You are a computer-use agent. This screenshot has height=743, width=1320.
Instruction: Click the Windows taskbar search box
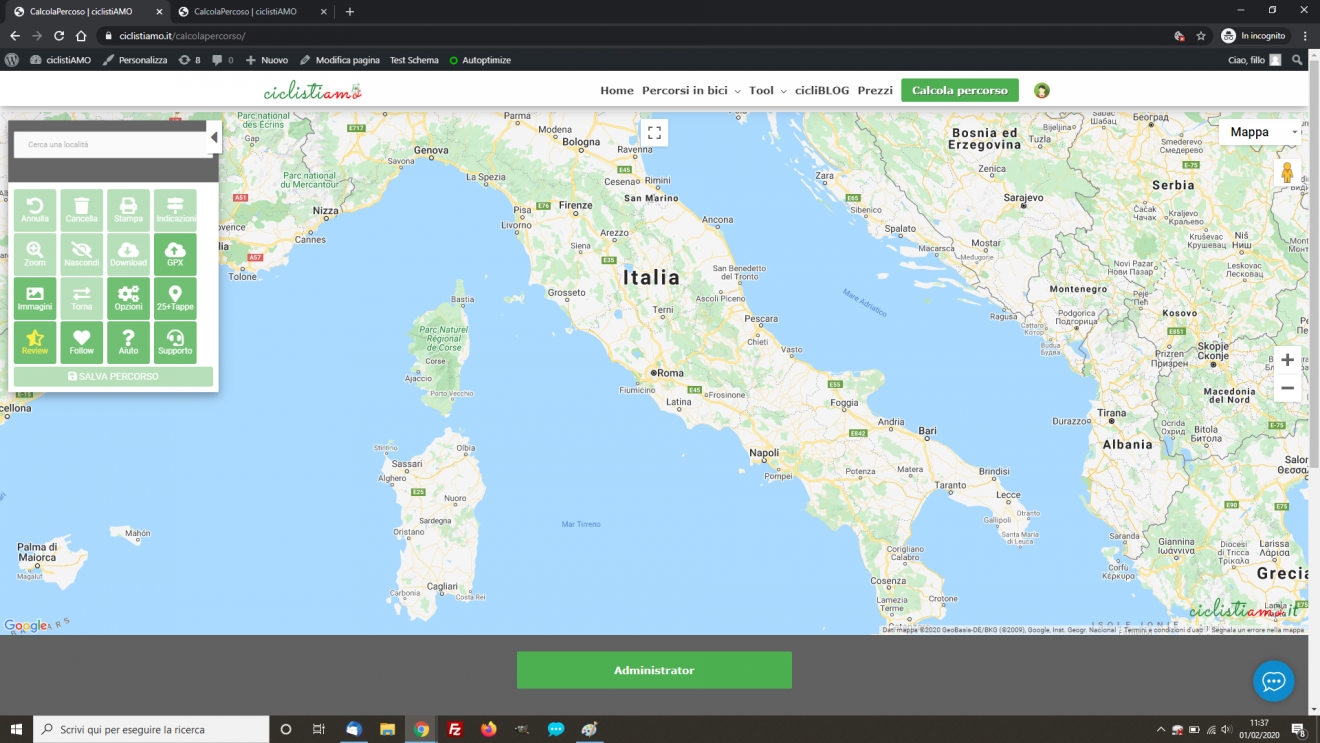[x=152, y=729]
